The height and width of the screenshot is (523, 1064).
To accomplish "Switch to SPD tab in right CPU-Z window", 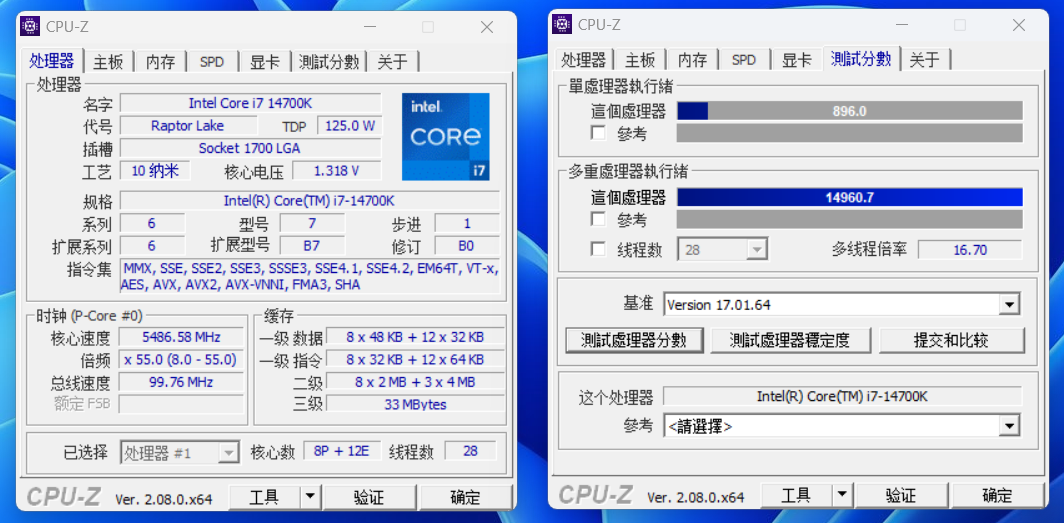I will [x=744, y=60].
